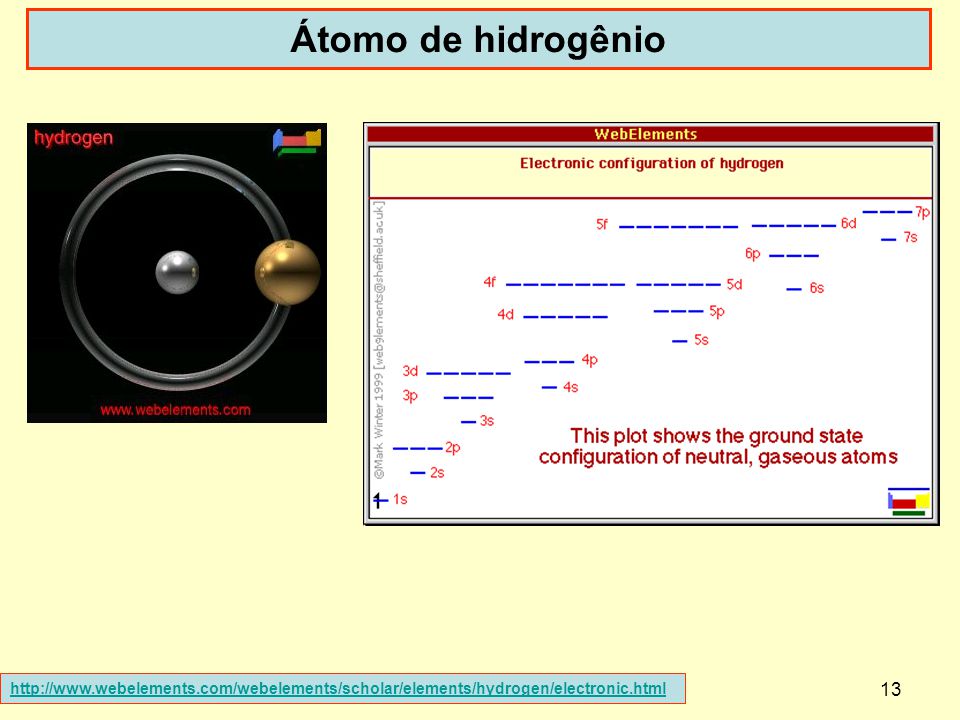The height and width of the screenshot is (720, 960).
Task: Click the '6p' orbital label
Action: pos(752,253)
